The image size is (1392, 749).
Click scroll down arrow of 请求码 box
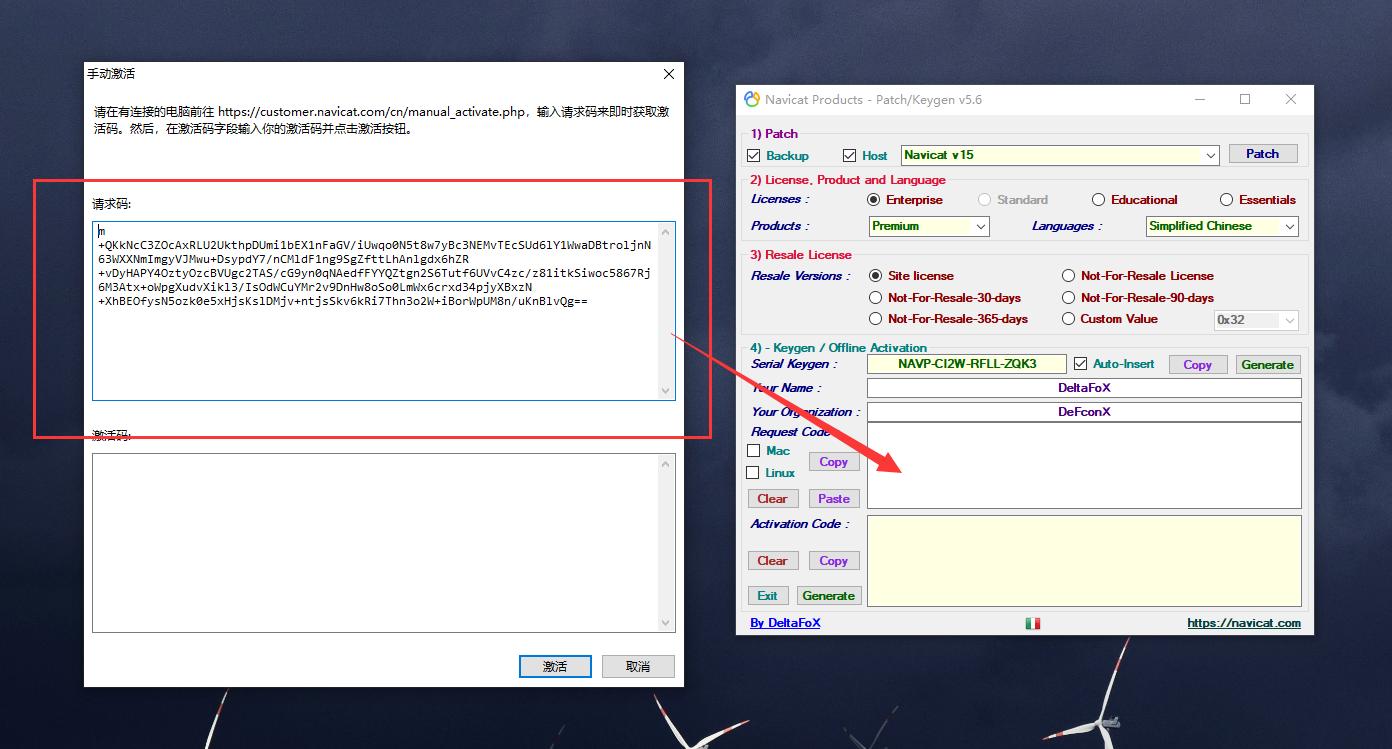(x=667, y=391)
